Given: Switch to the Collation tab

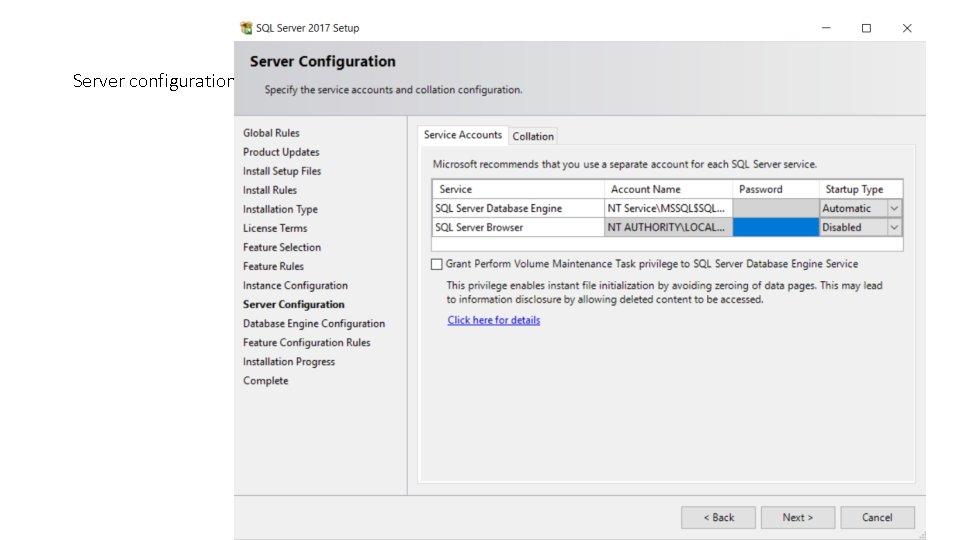Looking at the screenshot, I should point(533,136).
